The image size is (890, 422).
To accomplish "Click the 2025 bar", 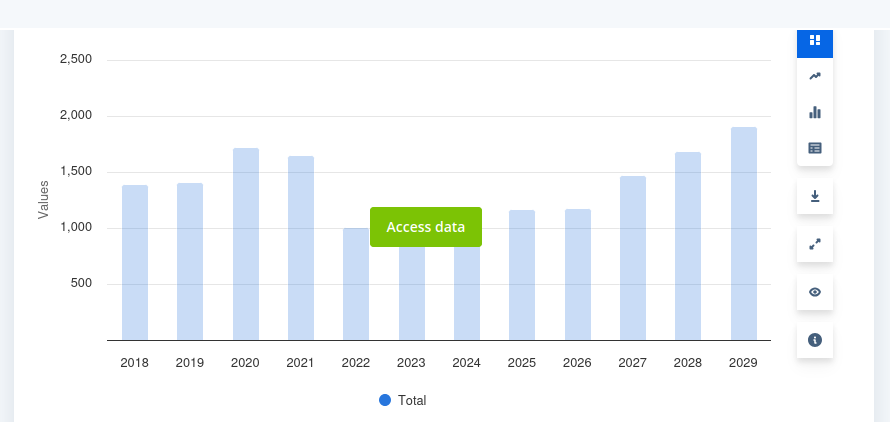I will tap(522, 275).
